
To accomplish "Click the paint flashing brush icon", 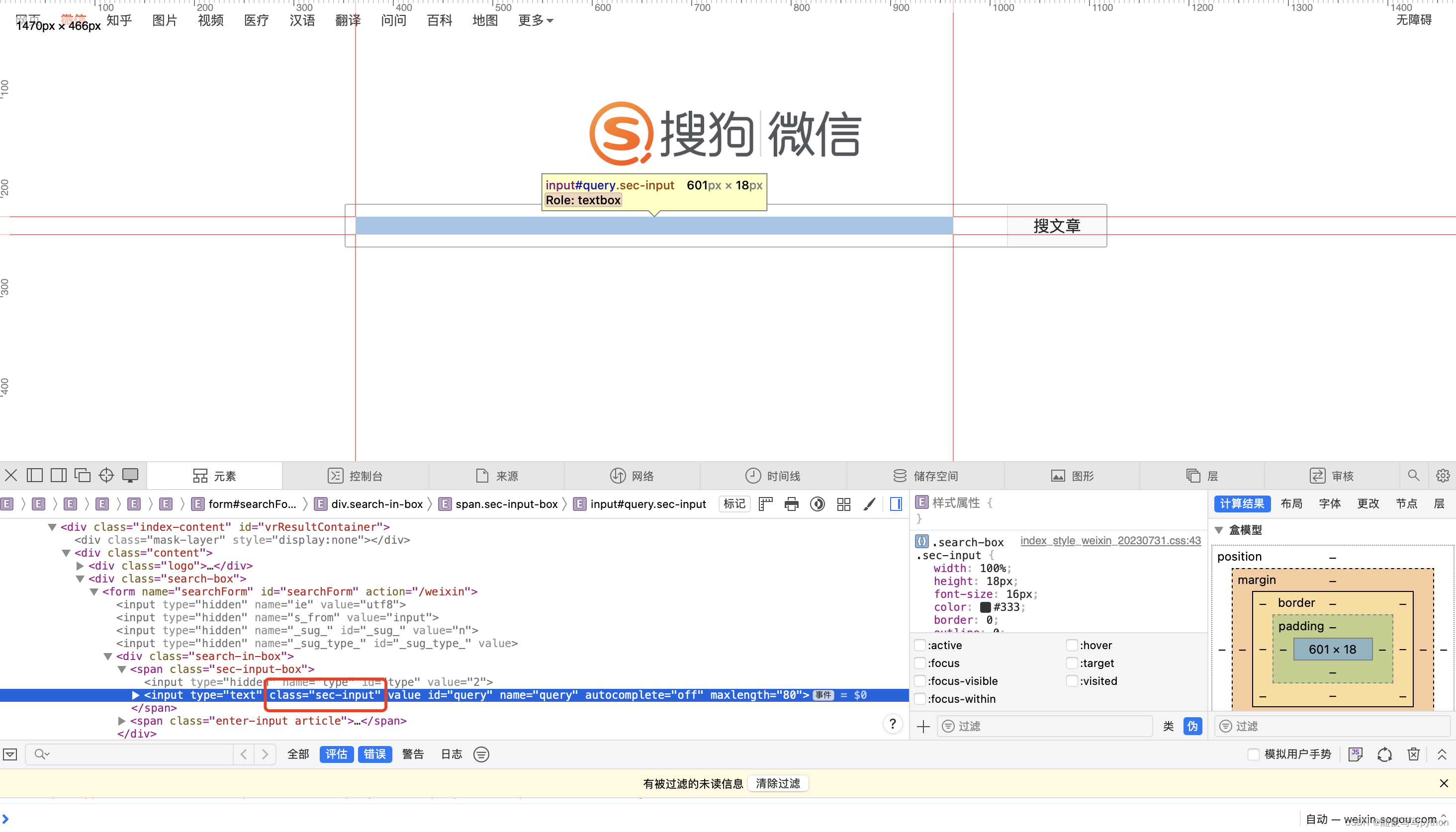I will (x=870, y=504).
